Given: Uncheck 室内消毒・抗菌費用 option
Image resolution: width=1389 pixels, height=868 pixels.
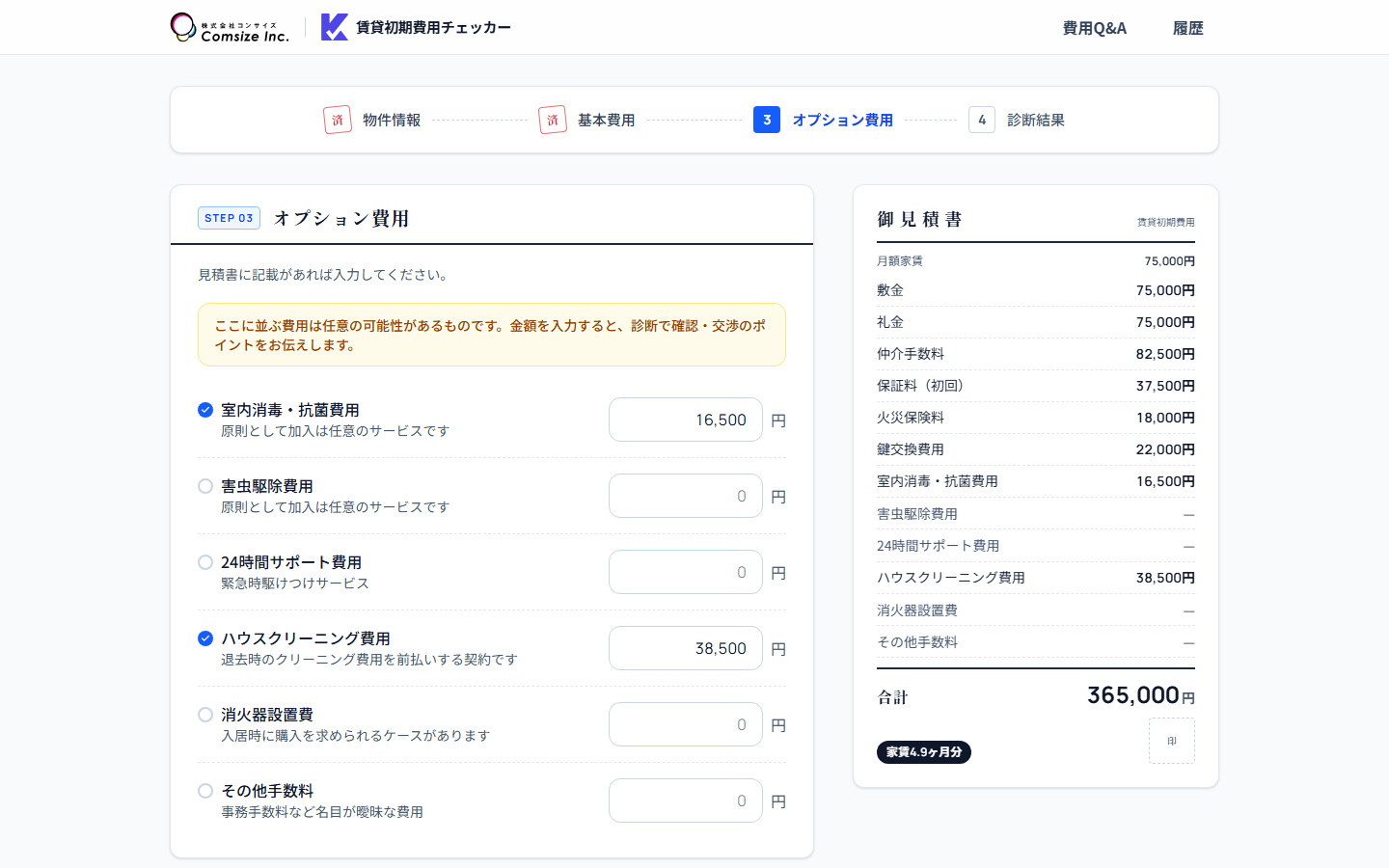Looking at the screenshot, I should 205,410.
